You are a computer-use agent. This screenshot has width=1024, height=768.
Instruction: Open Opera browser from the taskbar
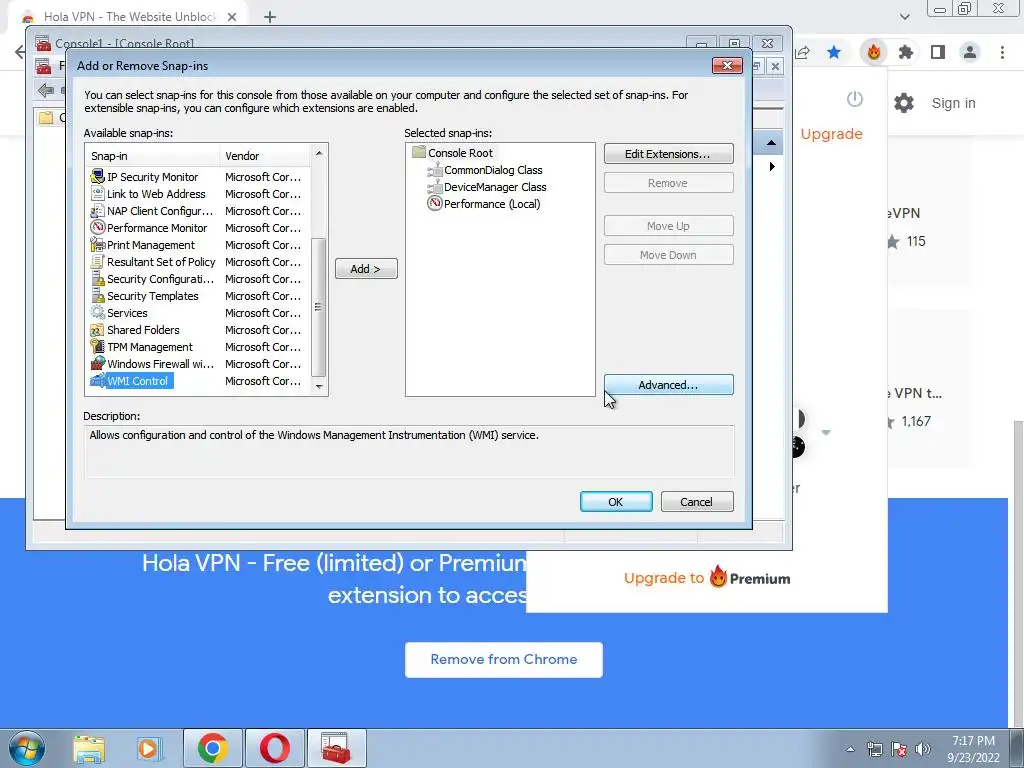(274, 748)
